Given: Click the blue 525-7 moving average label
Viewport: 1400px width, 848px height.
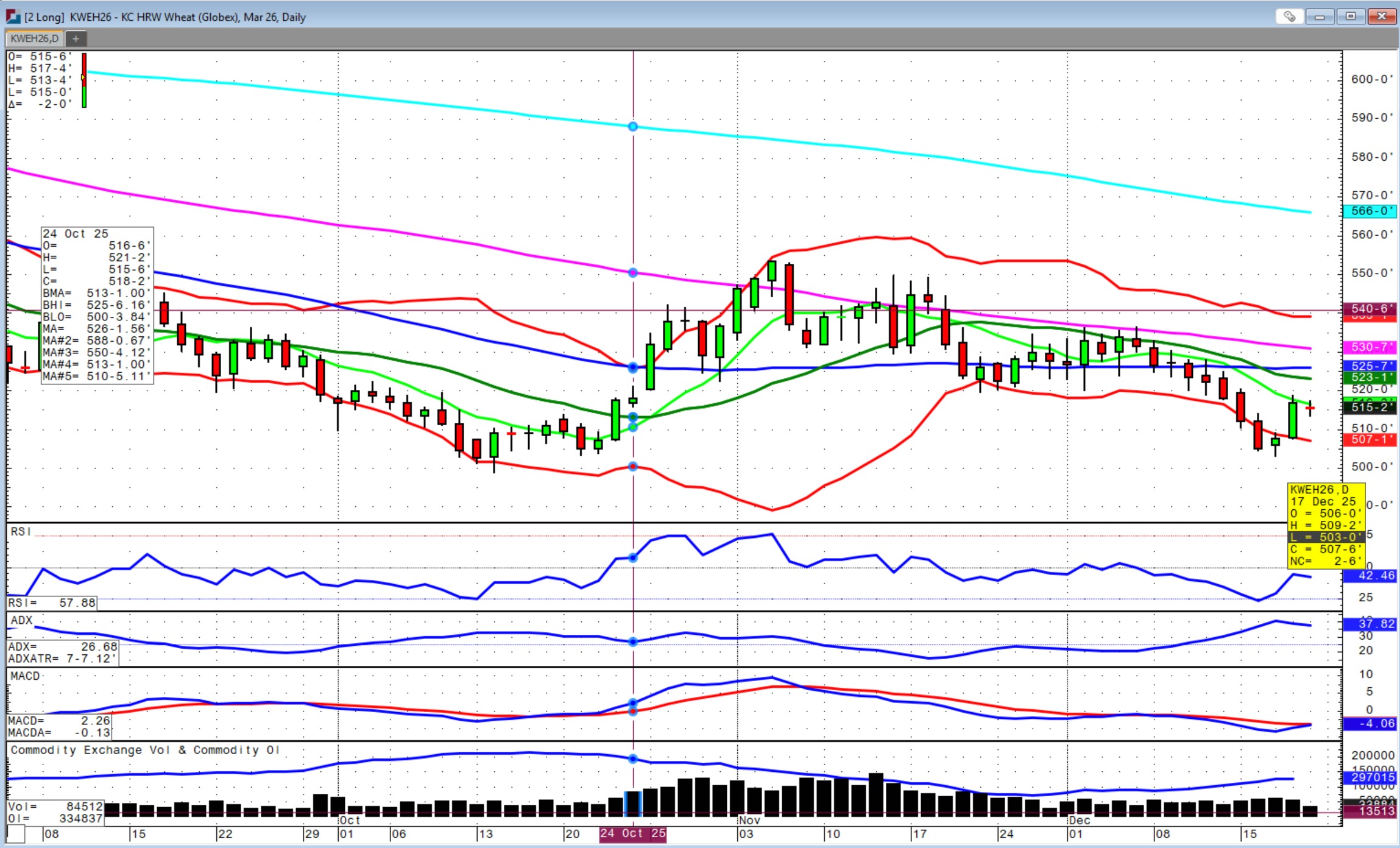Looking at the screenshot, I should tap(1370, 366).
